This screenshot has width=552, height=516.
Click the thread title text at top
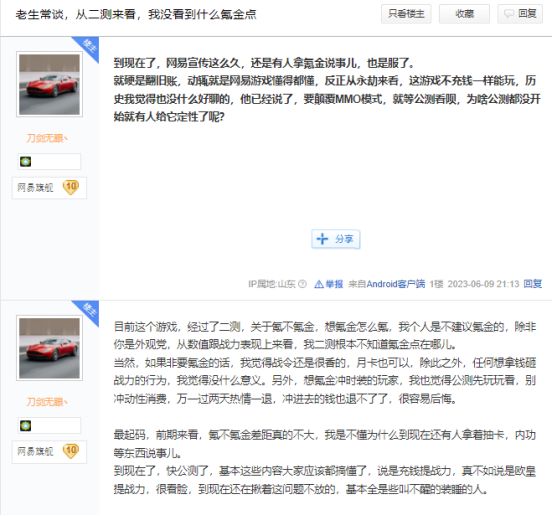click(136, 14)
